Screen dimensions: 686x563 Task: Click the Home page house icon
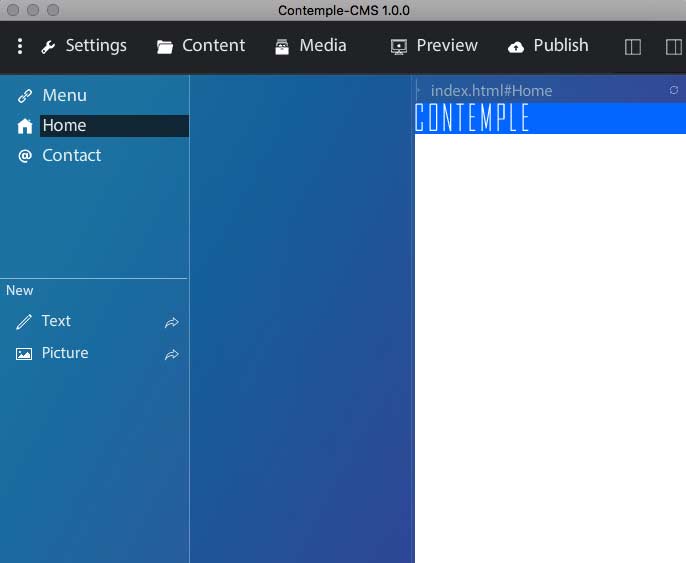coord(25,126)
